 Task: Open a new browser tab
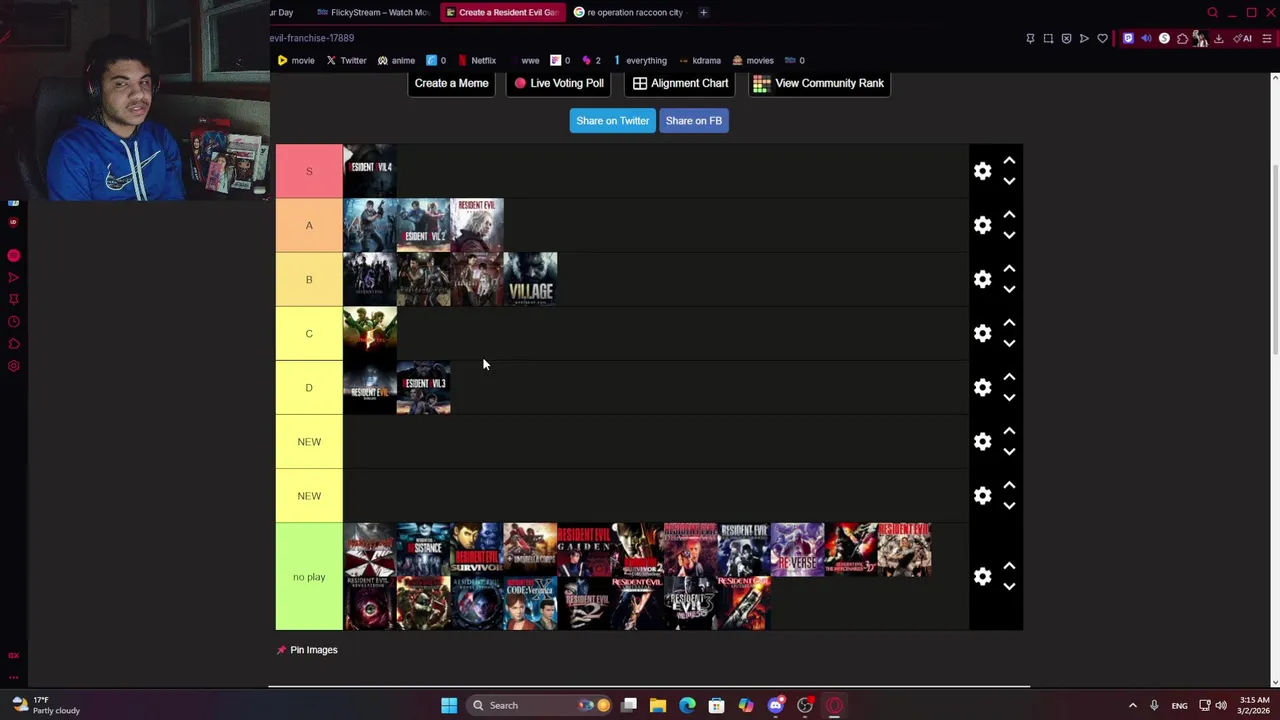tap(703, 12)
